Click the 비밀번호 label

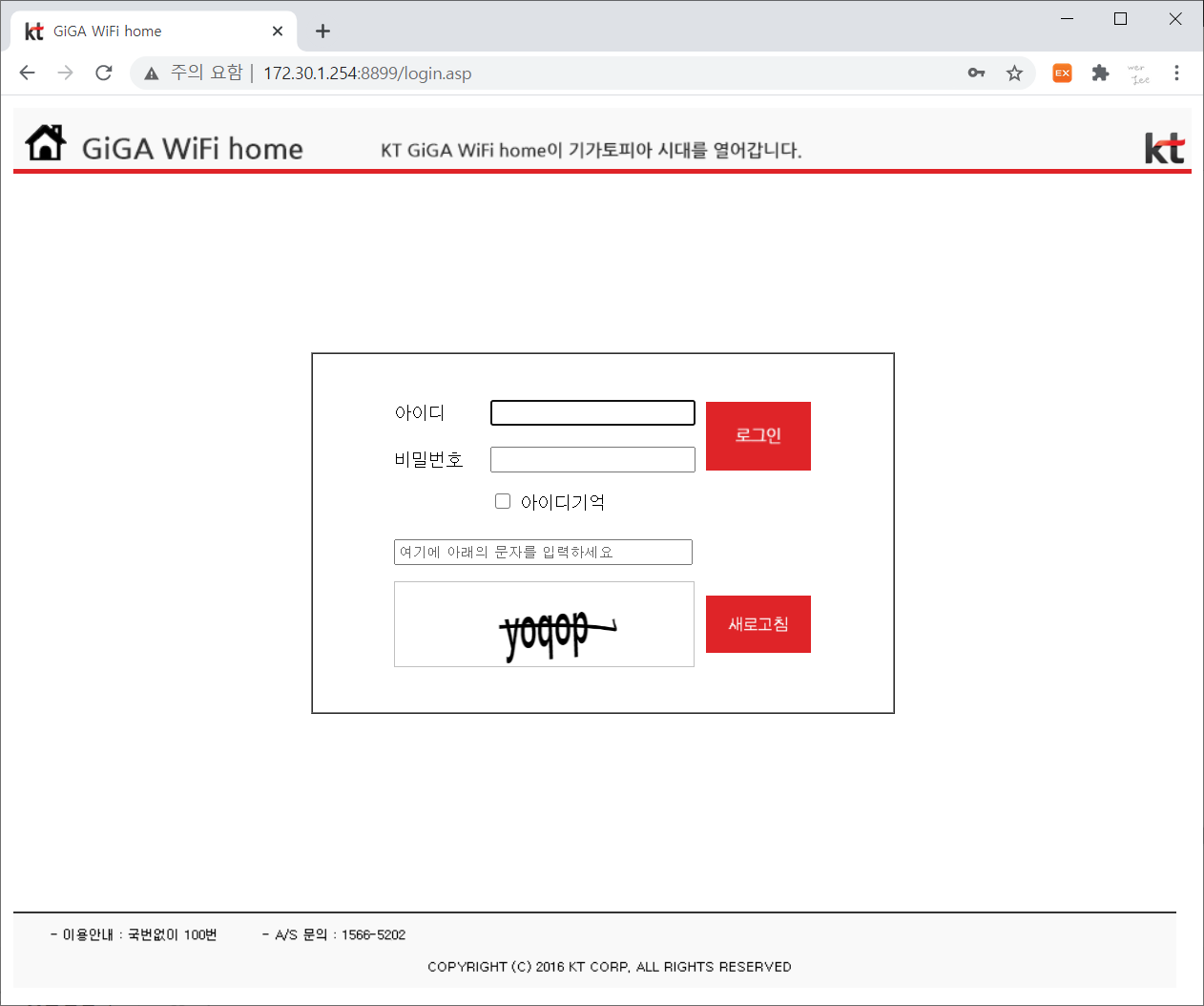[428, 460]
